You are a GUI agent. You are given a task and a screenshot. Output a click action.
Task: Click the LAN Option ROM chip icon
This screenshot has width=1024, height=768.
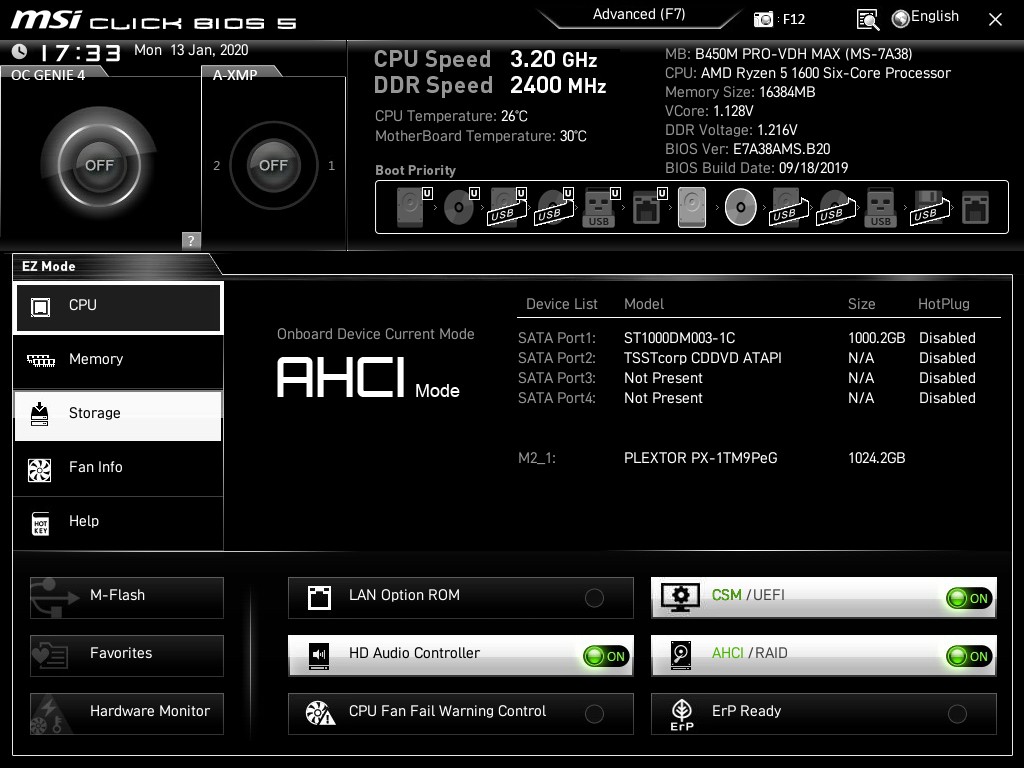tap(319, 597)
